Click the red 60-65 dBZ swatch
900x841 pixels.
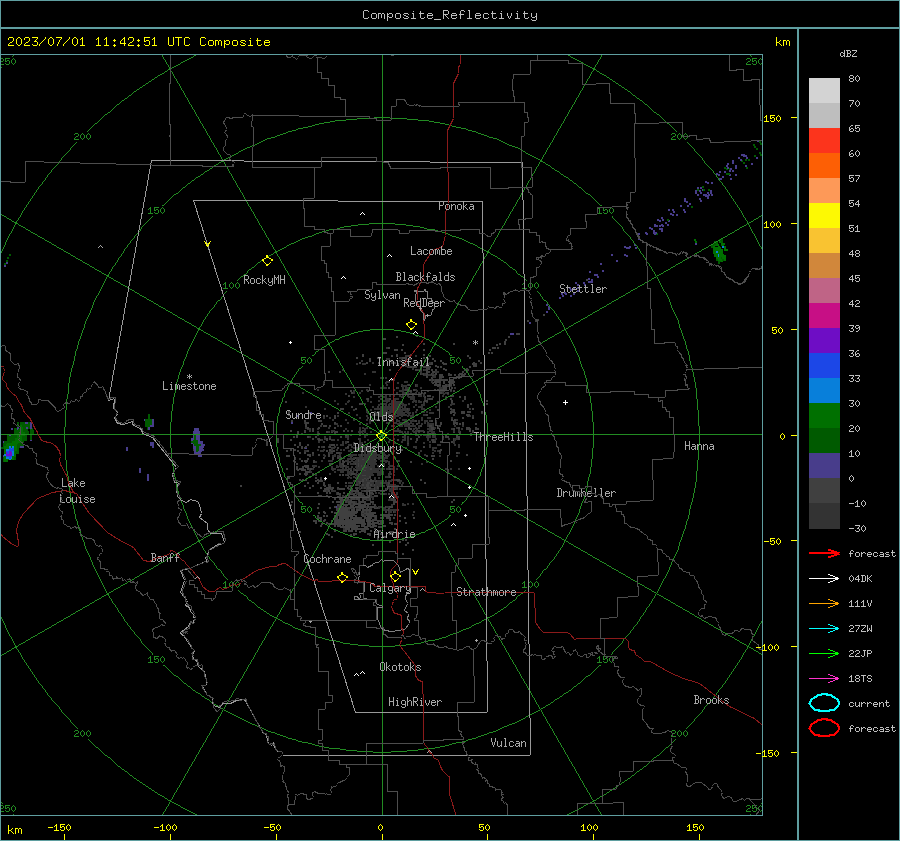[x=824, y=141]
